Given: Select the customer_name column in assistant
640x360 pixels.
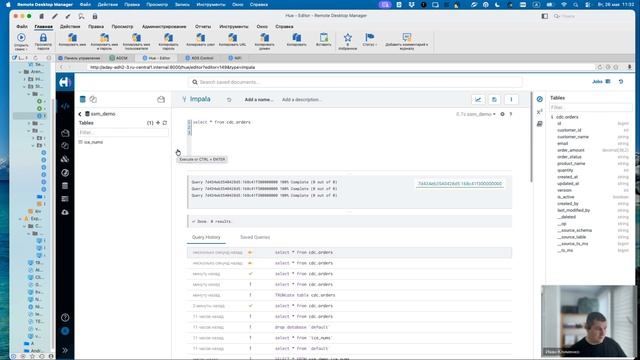Looking at the screenshot, I should 573,137.
